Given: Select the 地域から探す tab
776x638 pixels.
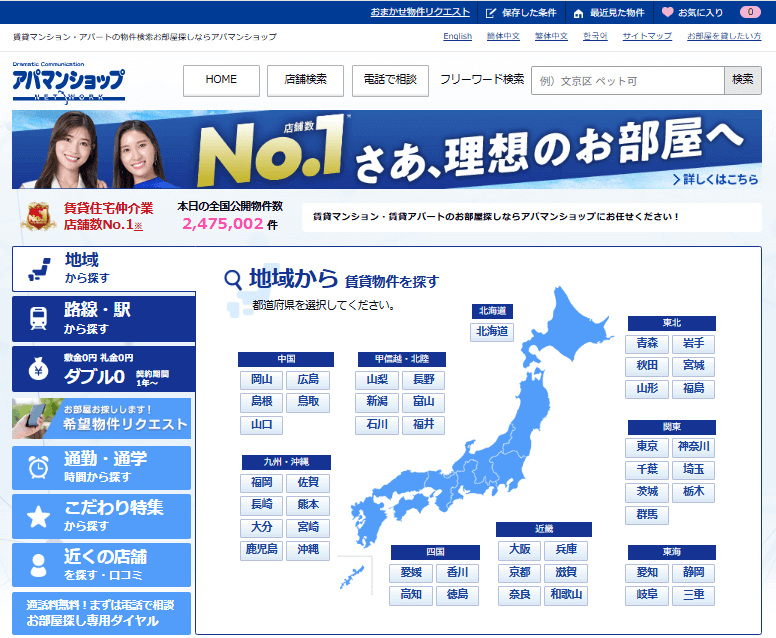Looking at the screenshot, I should (x=103, y=268).
